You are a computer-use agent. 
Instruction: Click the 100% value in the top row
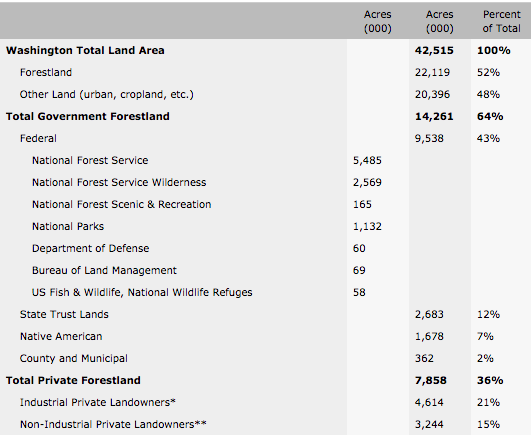493,50
